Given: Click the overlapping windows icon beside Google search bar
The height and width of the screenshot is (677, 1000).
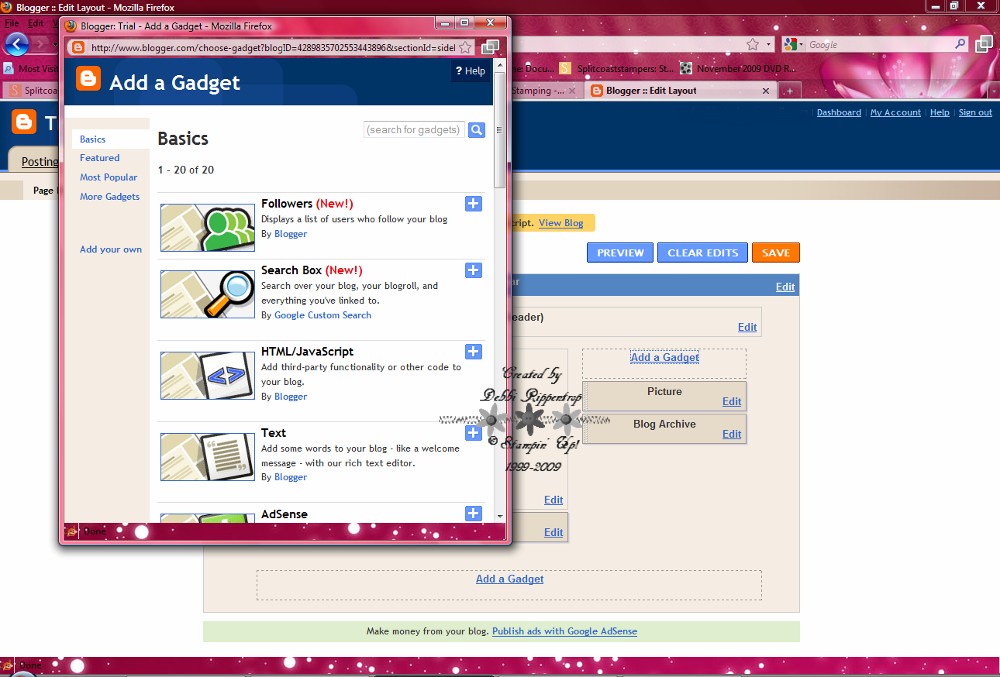Looking at the screenshot, I should (983, 44).
